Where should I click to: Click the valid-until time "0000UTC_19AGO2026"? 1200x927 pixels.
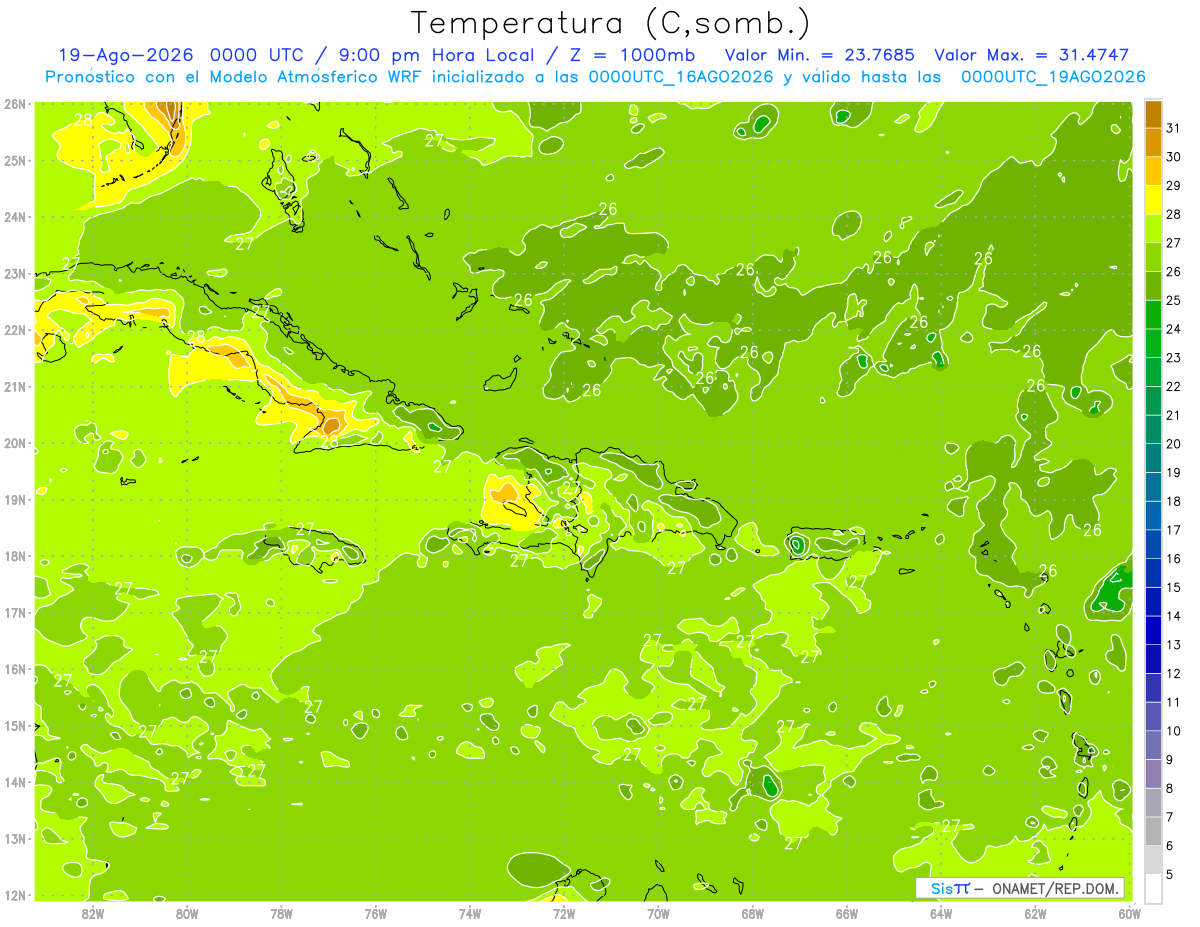pos(1053,77)
